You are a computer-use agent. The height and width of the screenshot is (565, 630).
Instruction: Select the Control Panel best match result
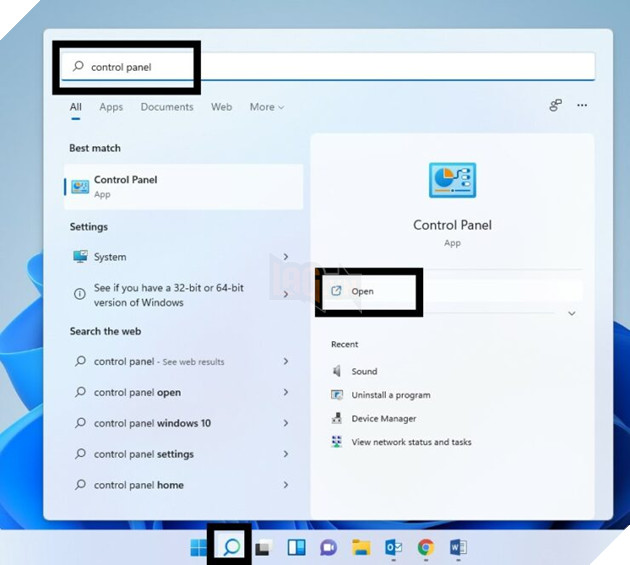(184, 187)
